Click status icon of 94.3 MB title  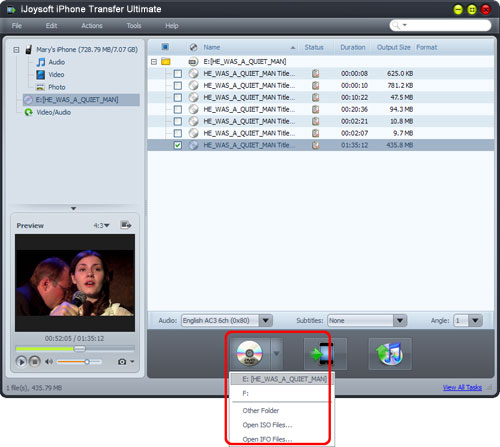(315, 109)
